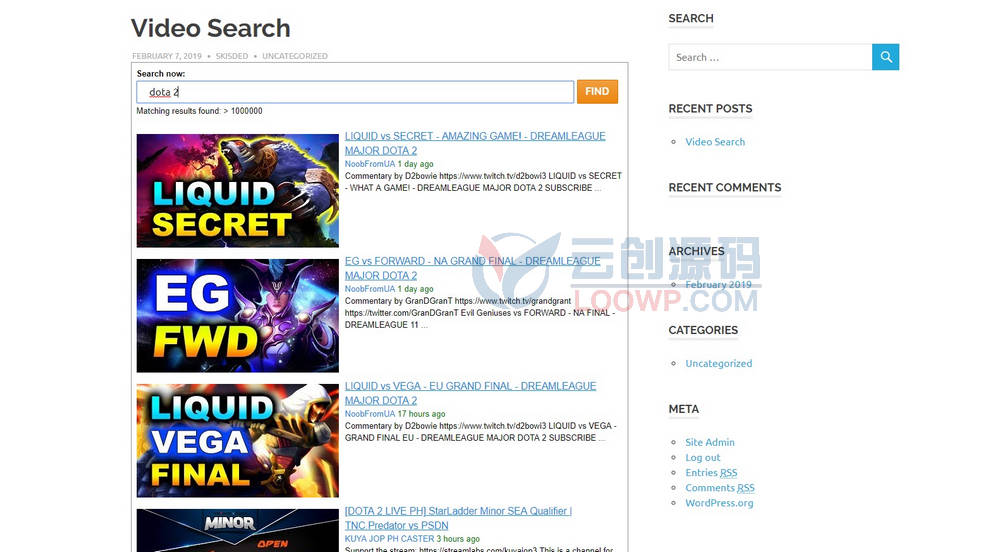Open NoobFromUA channel under EG vs FORWARD
The height and width of the screenshot is (552, 1000).
(370, 289)
